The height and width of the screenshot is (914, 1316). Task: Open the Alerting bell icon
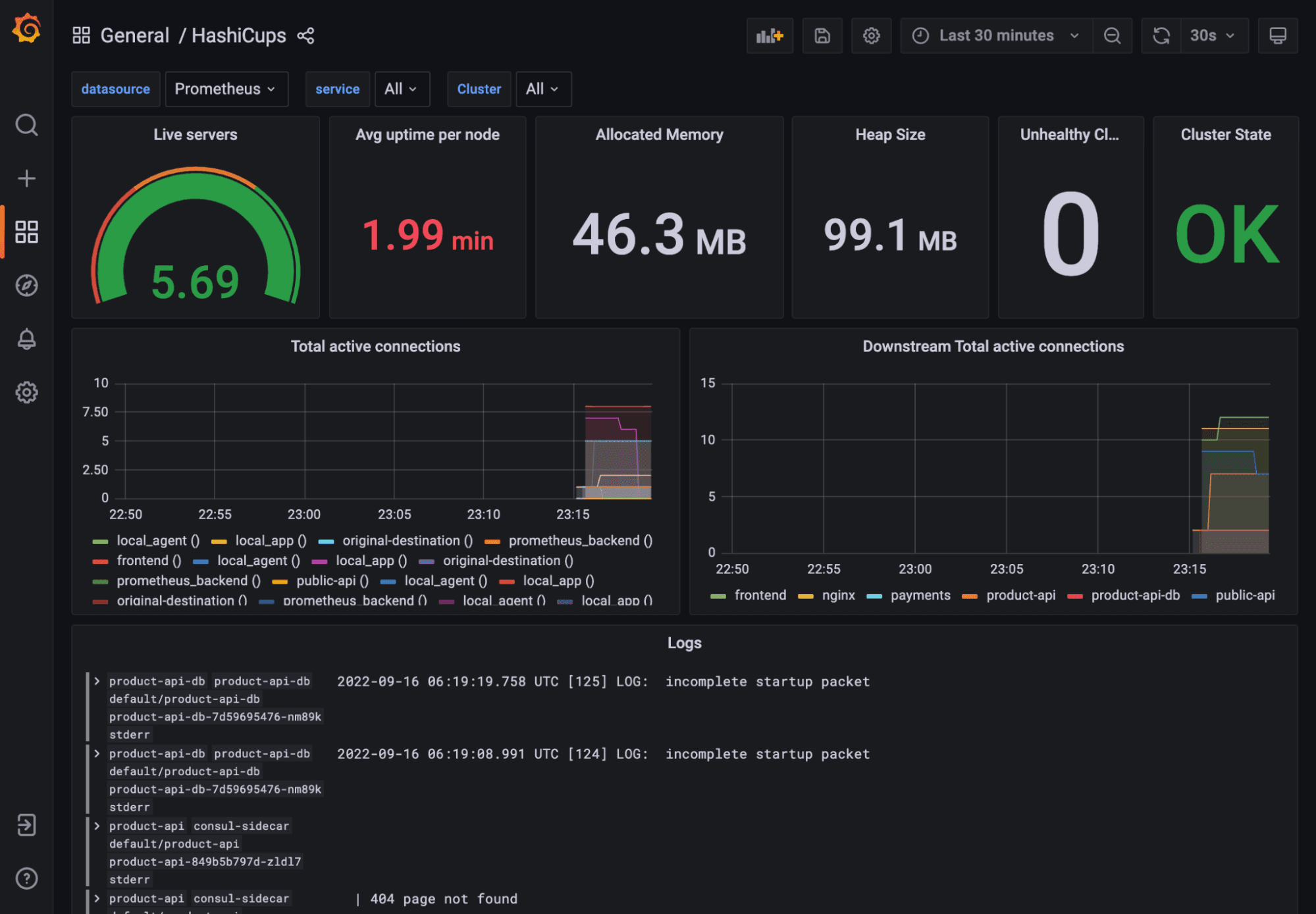click(x=27, y=338)
